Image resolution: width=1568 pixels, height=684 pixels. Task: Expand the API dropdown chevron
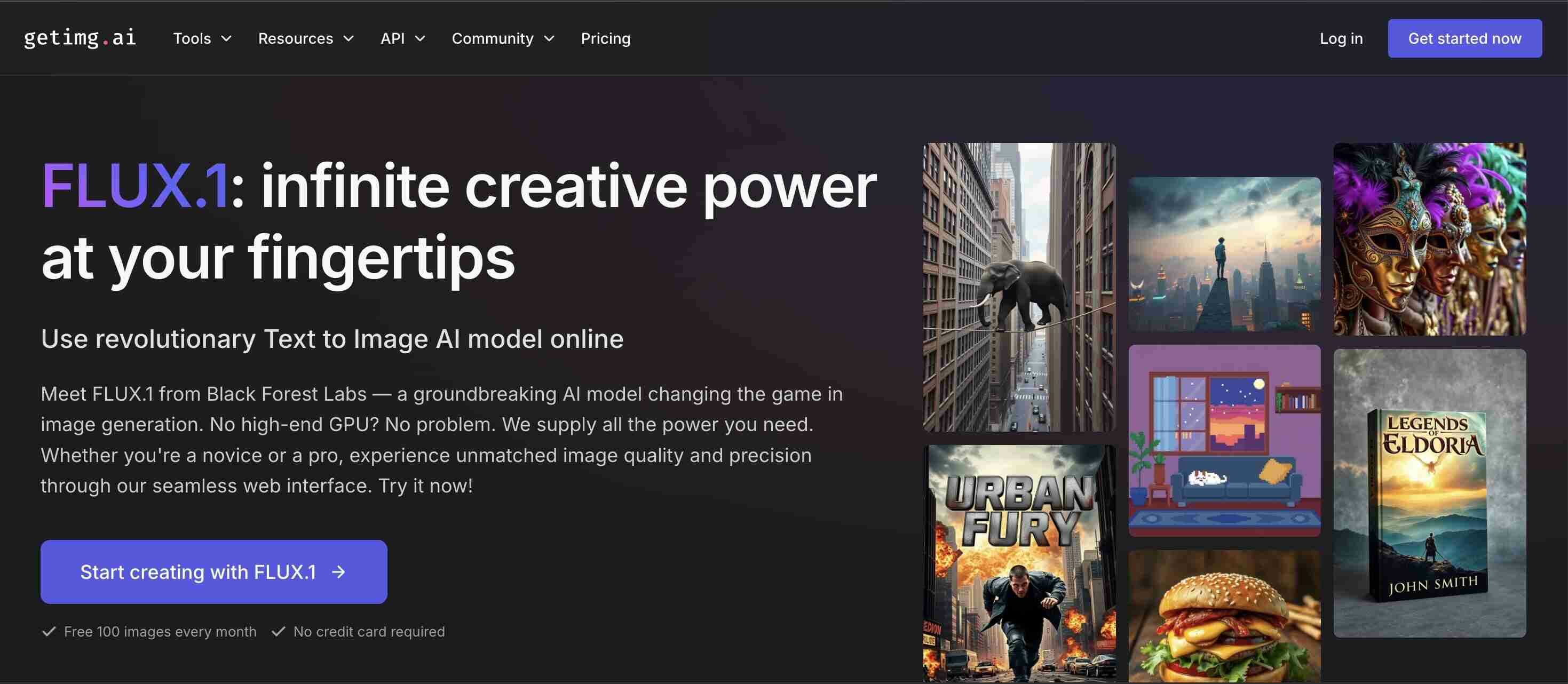420,38
